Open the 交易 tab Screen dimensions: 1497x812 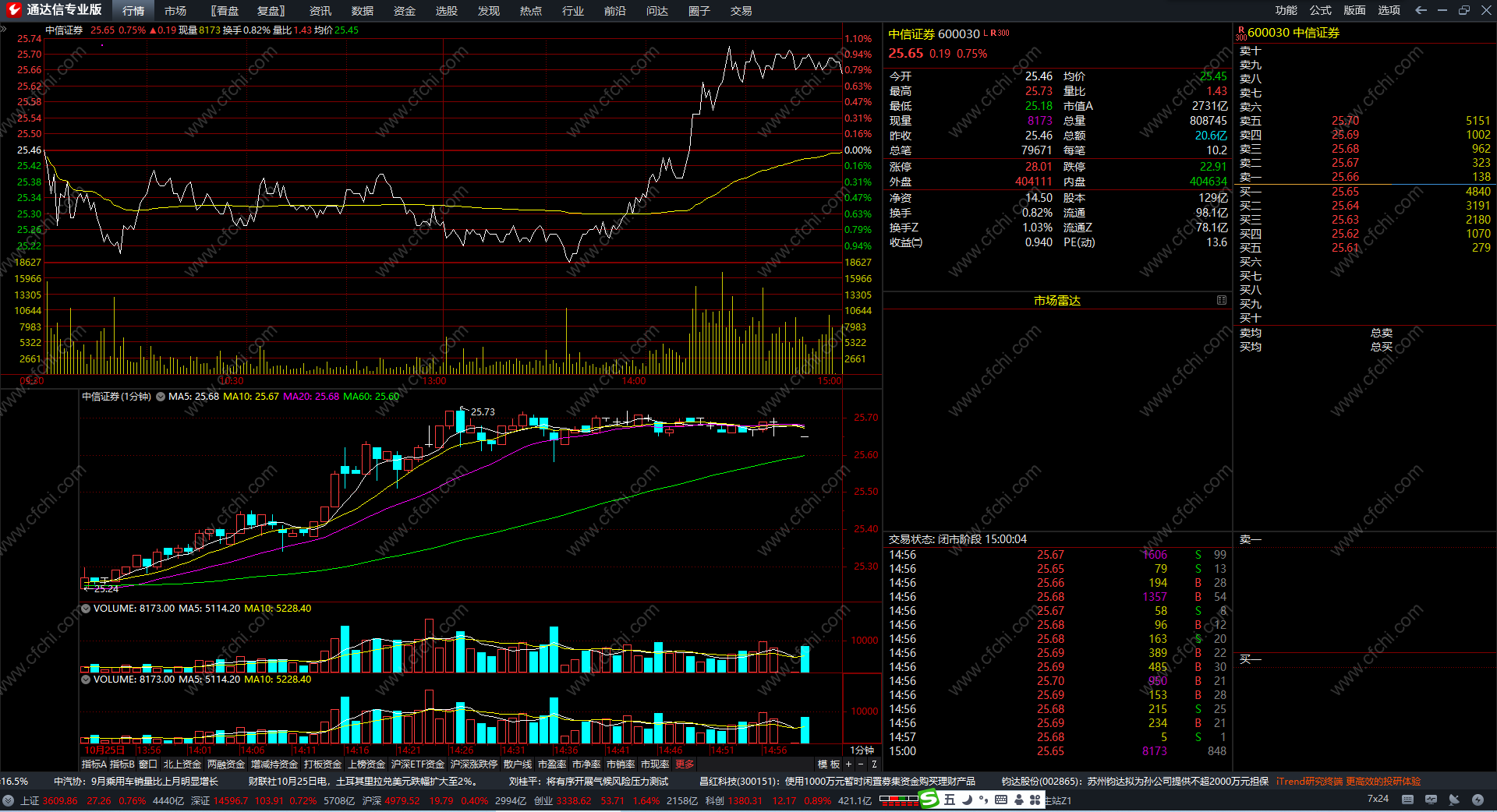tap(741, 11)
